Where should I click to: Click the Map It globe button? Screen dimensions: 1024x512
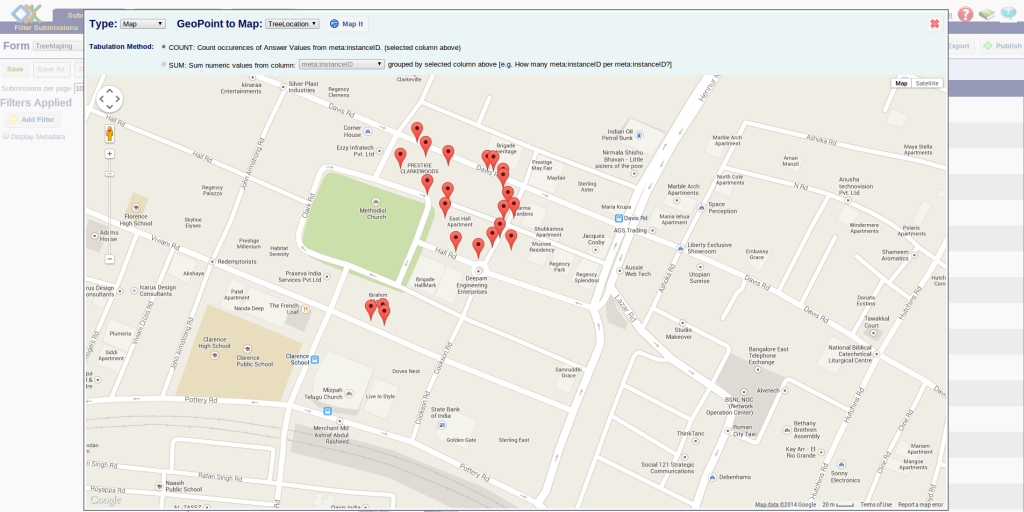[346, 24]
